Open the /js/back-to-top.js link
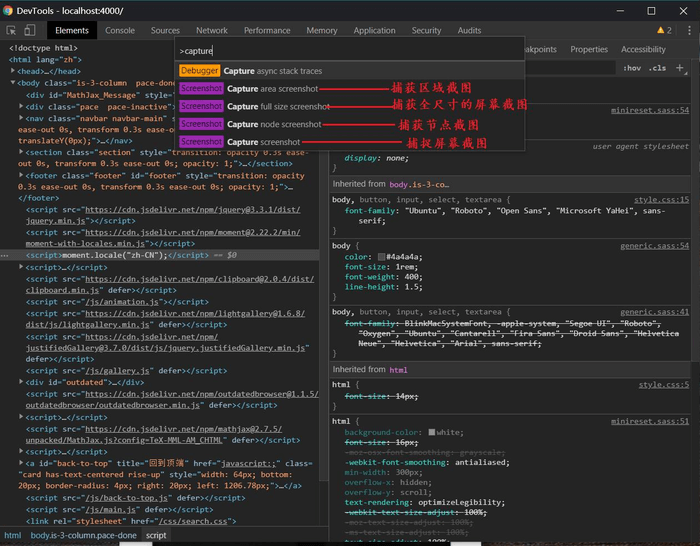This screenshot has height=546, width=700. [x=126, y=498]
